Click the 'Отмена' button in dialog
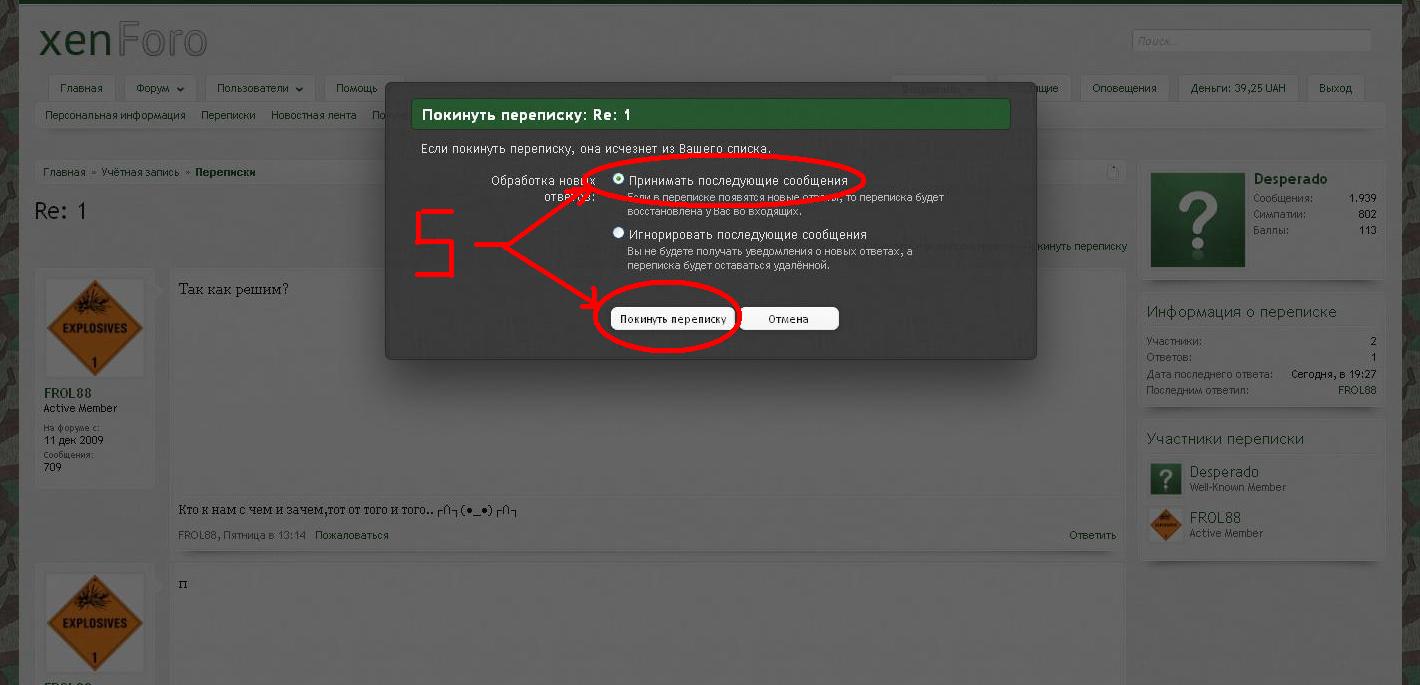This screenshot has height=685, width=1420. click(x=788, y=319)
